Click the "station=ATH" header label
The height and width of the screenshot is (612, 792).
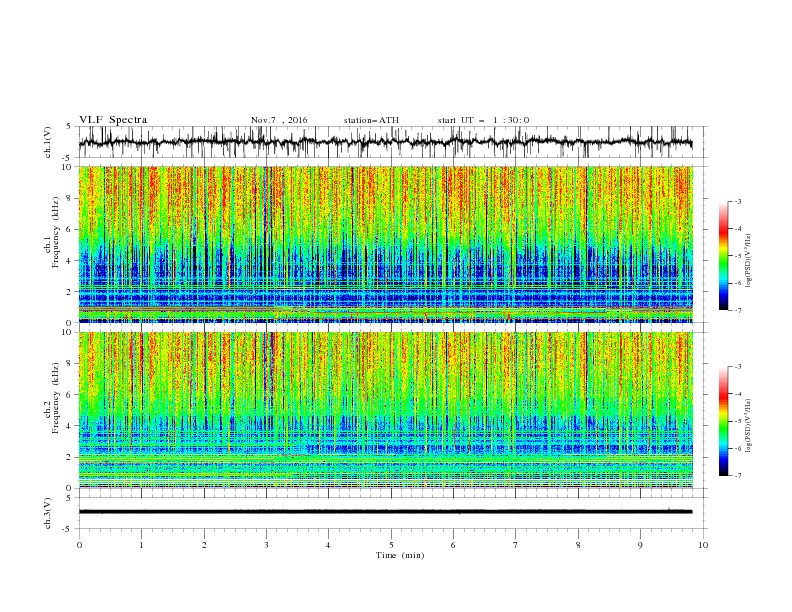tap(371, 120)
